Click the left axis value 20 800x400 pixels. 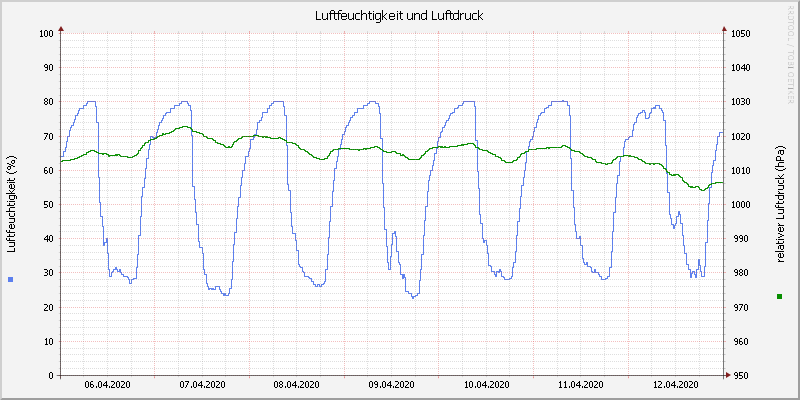tap(48, 307)
